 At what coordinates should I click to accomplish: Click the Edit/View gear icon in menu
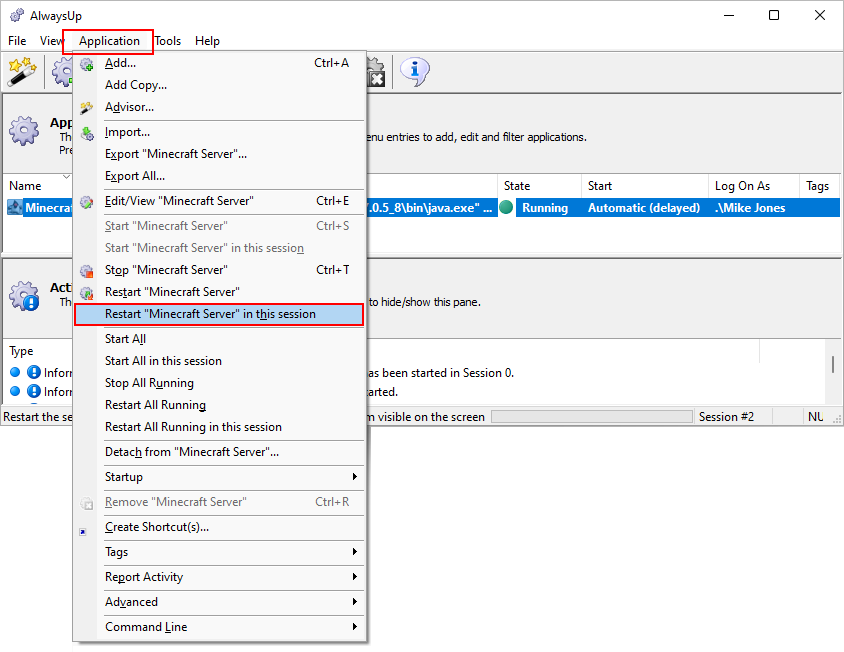coord(86,201)
